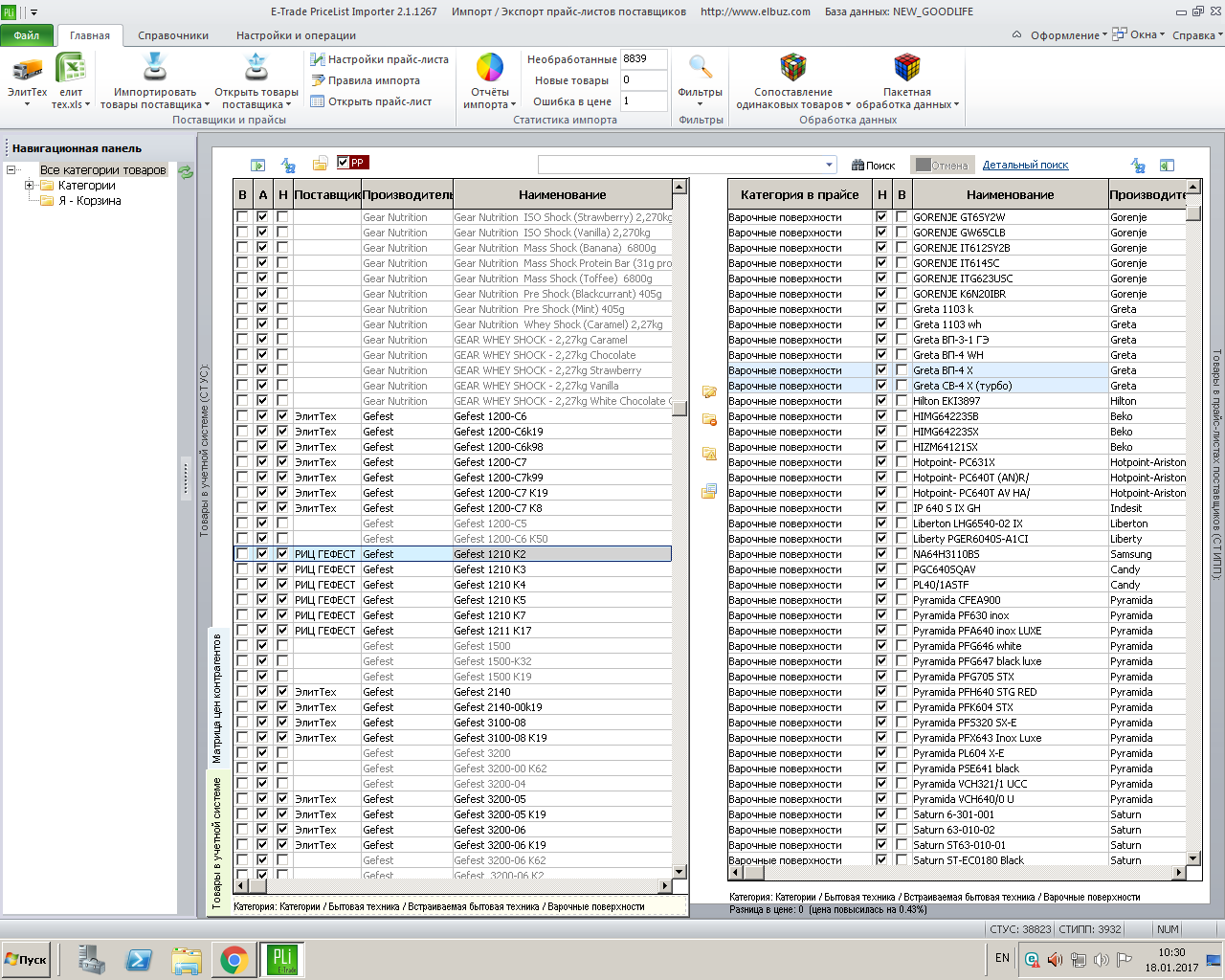
Task: Click Настройки прайс-листа button
Action: pyautogui.click(x=380, y=59)
